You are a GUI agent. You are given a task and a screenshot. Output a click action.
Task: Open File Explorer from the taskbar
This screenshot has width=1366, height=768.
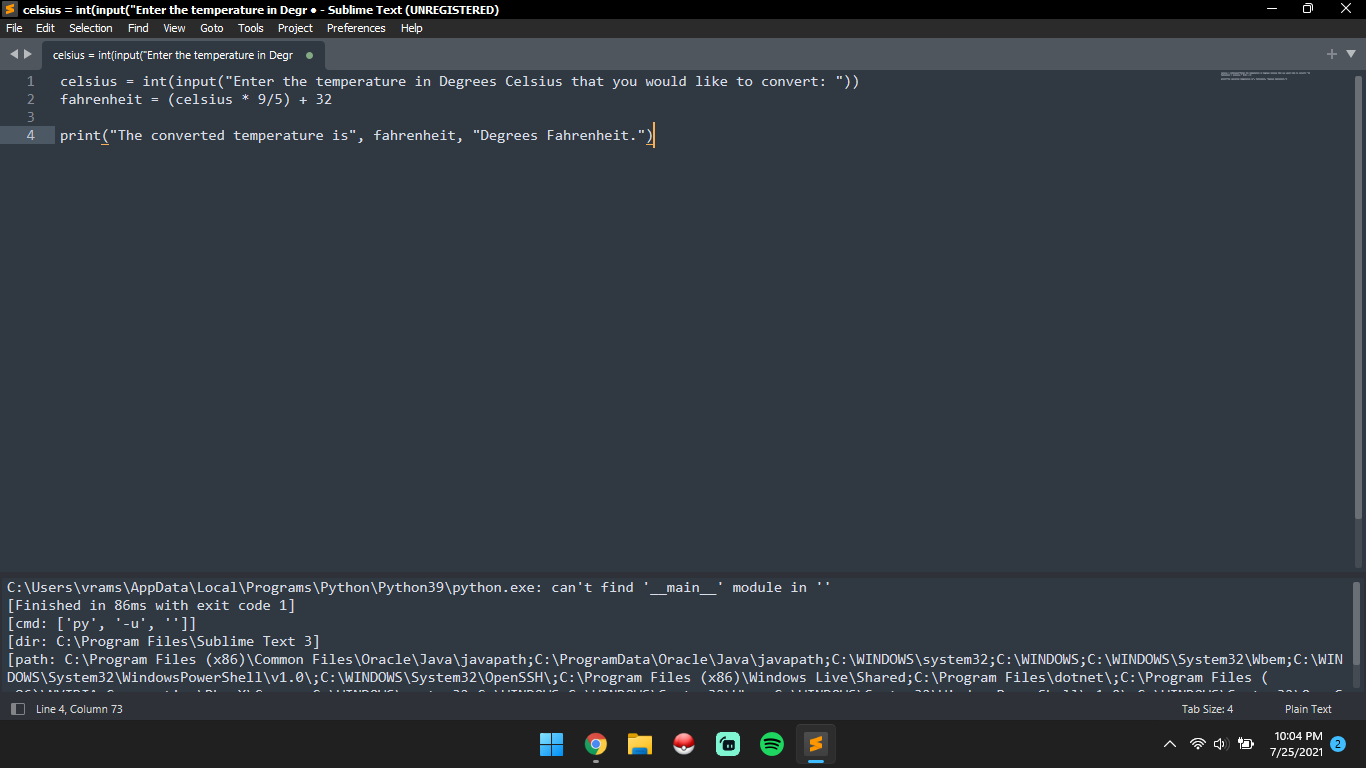pos(640,744)
